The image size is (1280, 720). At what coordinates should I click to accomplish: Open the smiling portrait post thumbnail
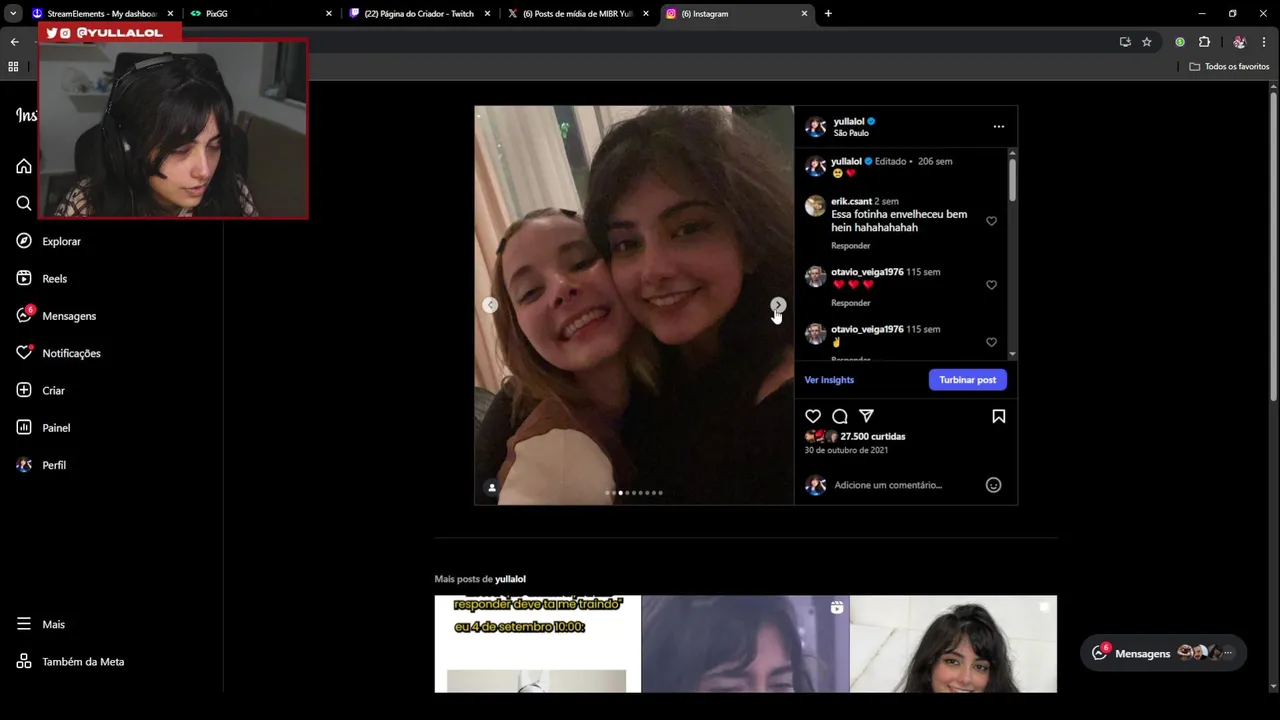click(x=953, y=644)
